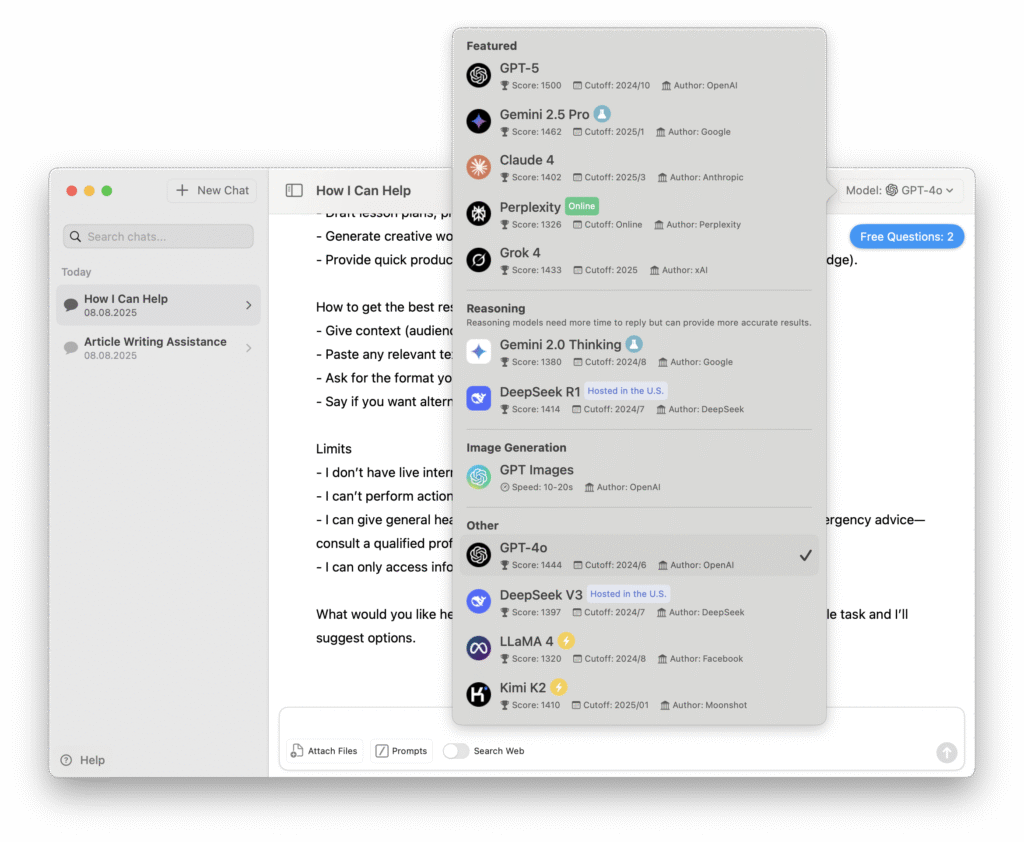Click the GPT-4o logo icon in the list
Viewport: 1024px width, 842px height.
click(478, 555)
